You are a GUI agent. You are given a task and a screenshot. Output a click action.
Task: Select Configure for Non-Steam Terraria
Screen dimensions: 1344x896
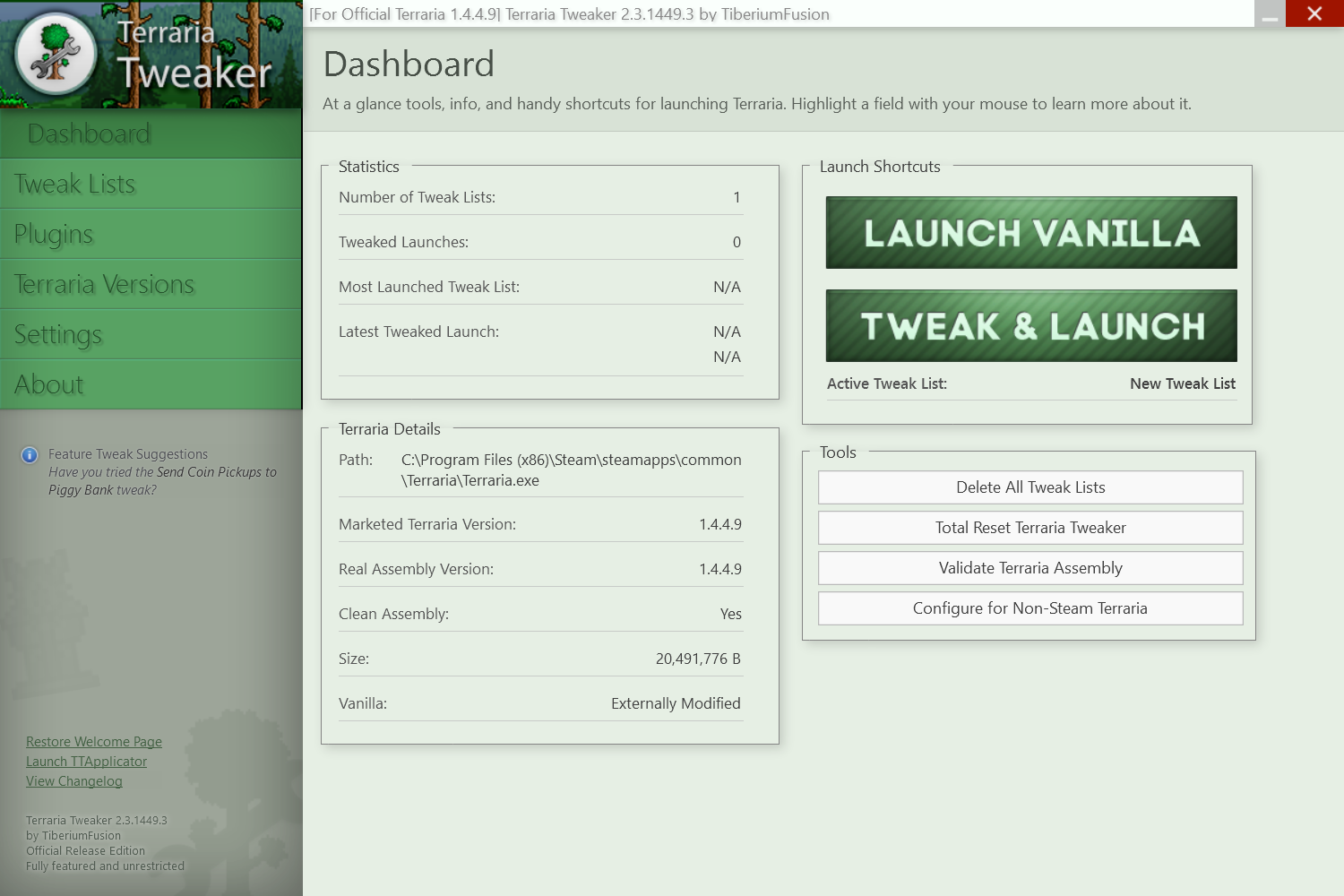click(x=1030, y=608)
